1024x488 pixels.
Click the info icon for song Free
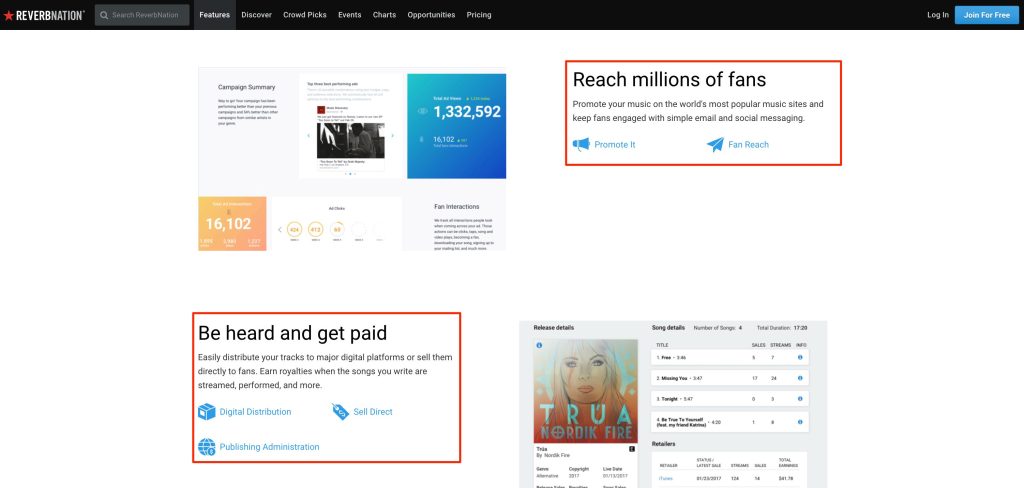pos(800,357)
